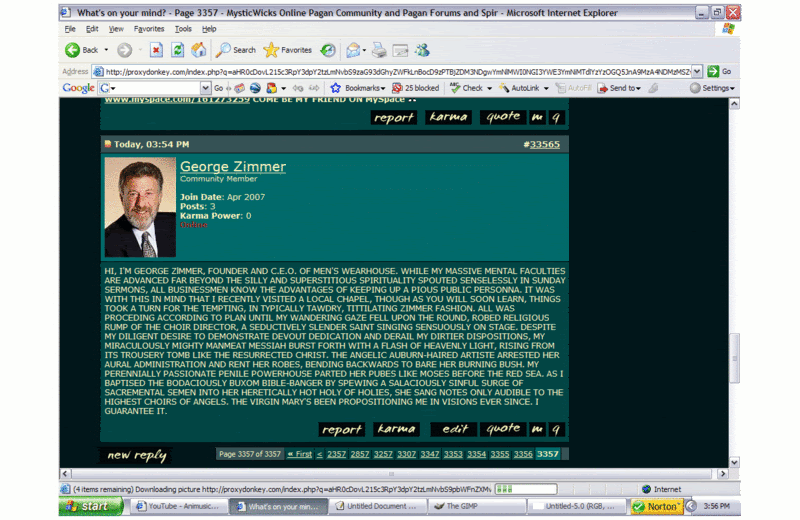Image resolution: width=800 pixels, height=520 pixels.
Task: Open the Send to dropdown arrow
Action: pos(638,89)
